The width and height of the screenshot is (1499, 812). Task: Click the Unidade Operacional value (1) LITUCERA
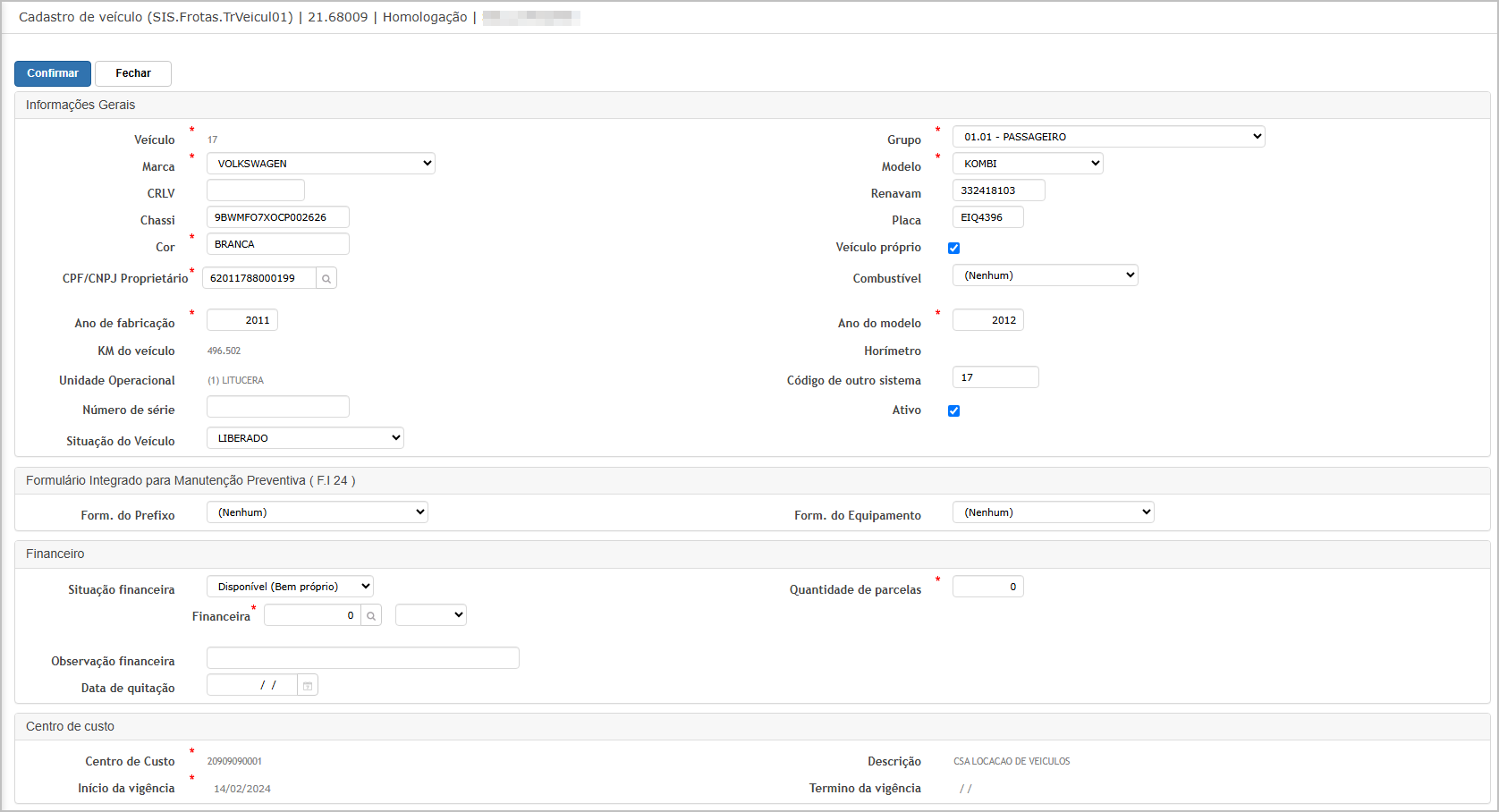235,381
